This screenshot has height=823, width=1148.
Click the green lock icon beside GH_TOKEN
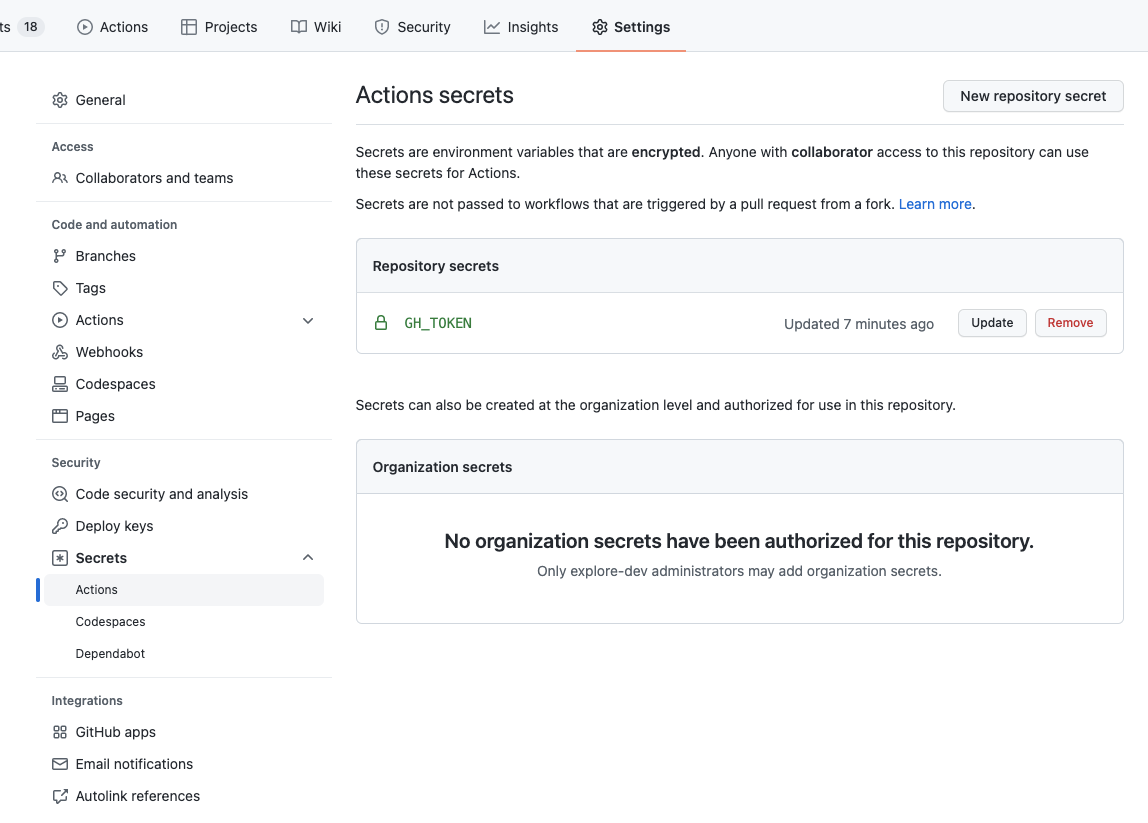click(x=381, y=323)
